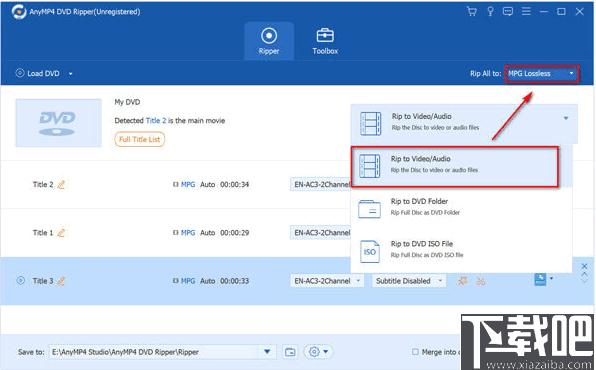Click the 00:00:34 duration of Title 2
Viewport: 596px width, 370px height.
[235, 184]
